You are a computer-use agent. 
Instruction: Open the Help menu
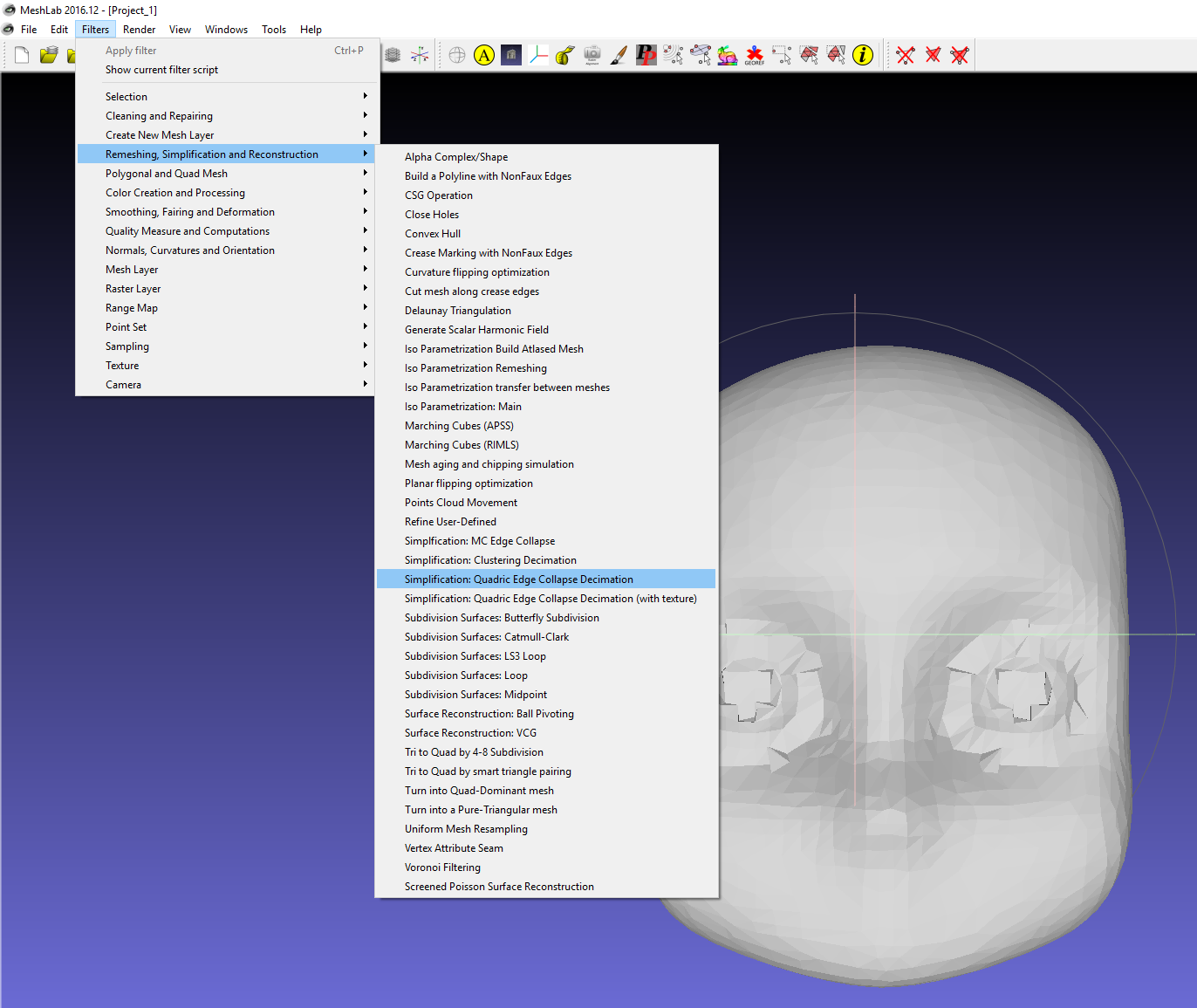click(x=311, y=30)
